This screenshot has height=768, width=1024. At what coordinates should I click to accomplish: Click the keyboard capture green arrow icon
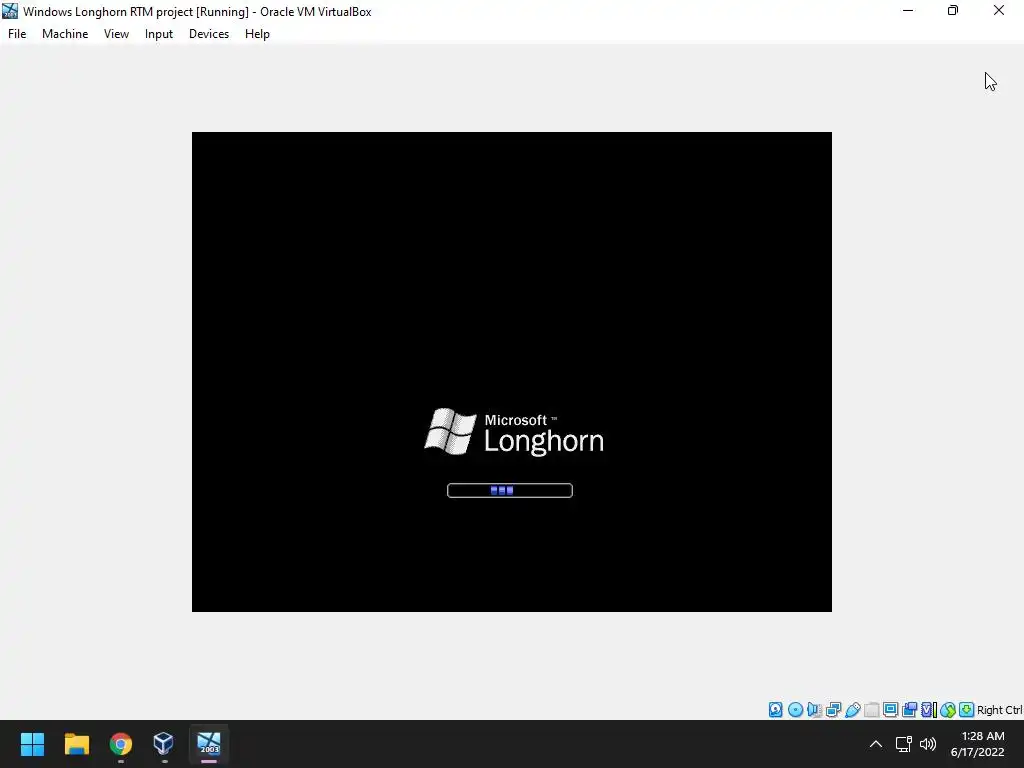coord(967,710)
